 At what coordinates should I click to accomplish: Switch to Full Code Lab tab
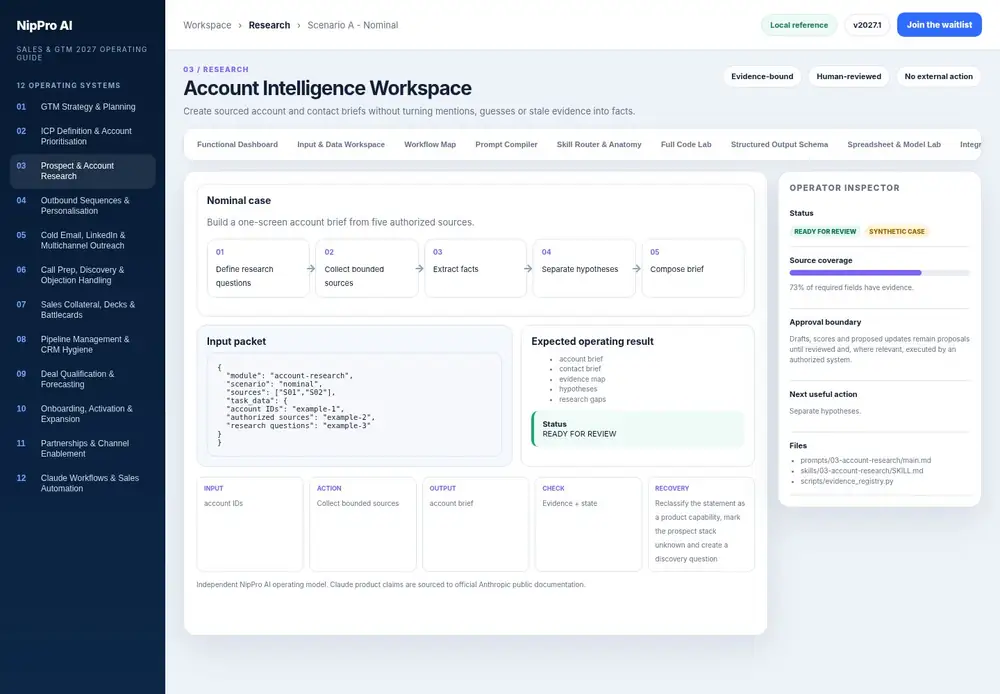686,145
